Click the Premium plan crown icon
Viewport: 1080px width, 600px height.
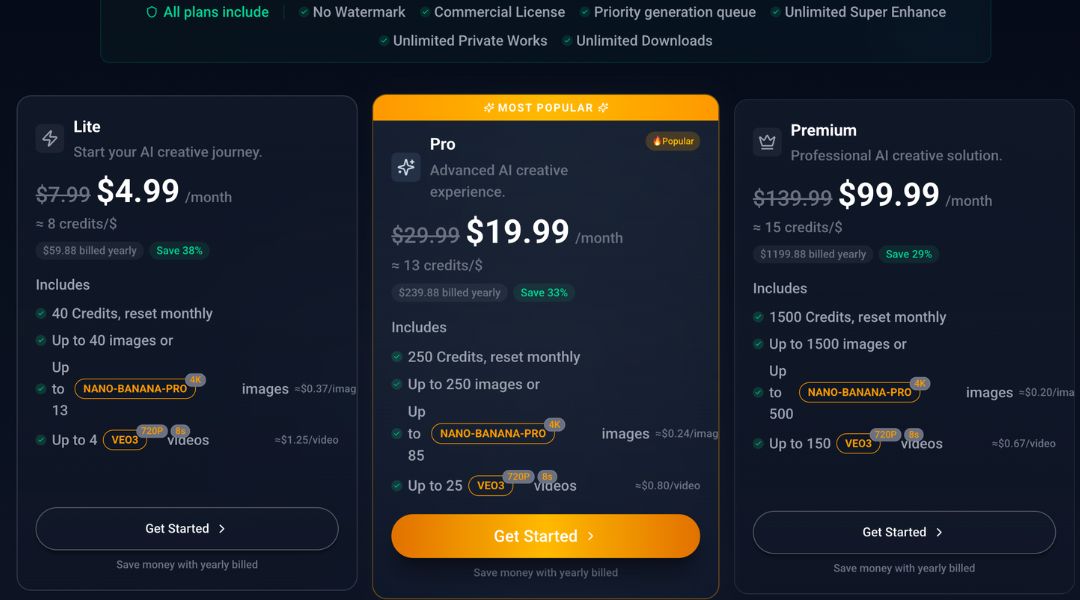point(767,142)
